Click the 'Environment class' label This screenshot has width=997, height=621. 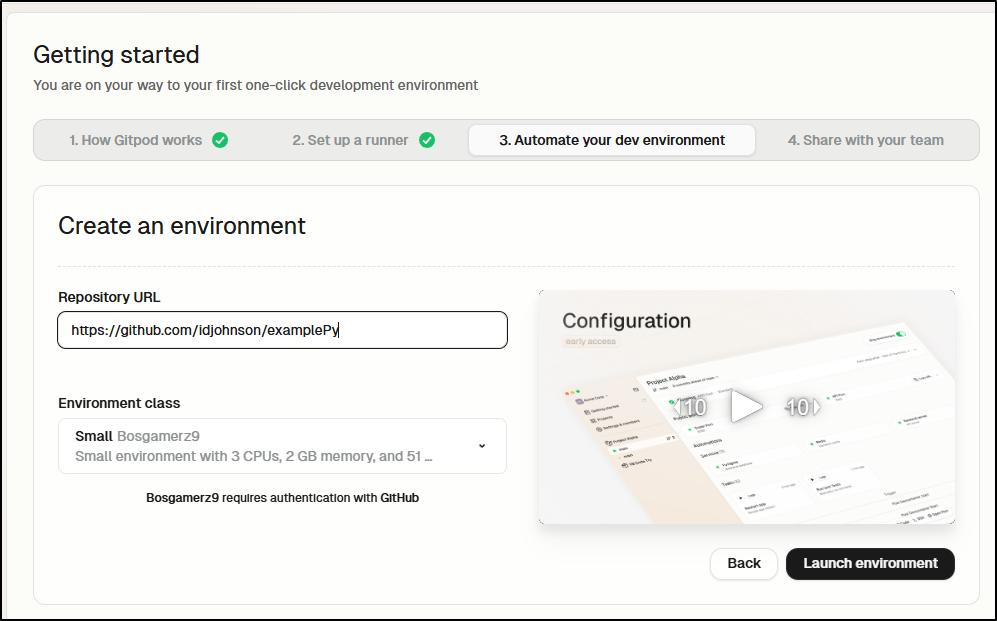pyautogui.click(x=119, y=403)
